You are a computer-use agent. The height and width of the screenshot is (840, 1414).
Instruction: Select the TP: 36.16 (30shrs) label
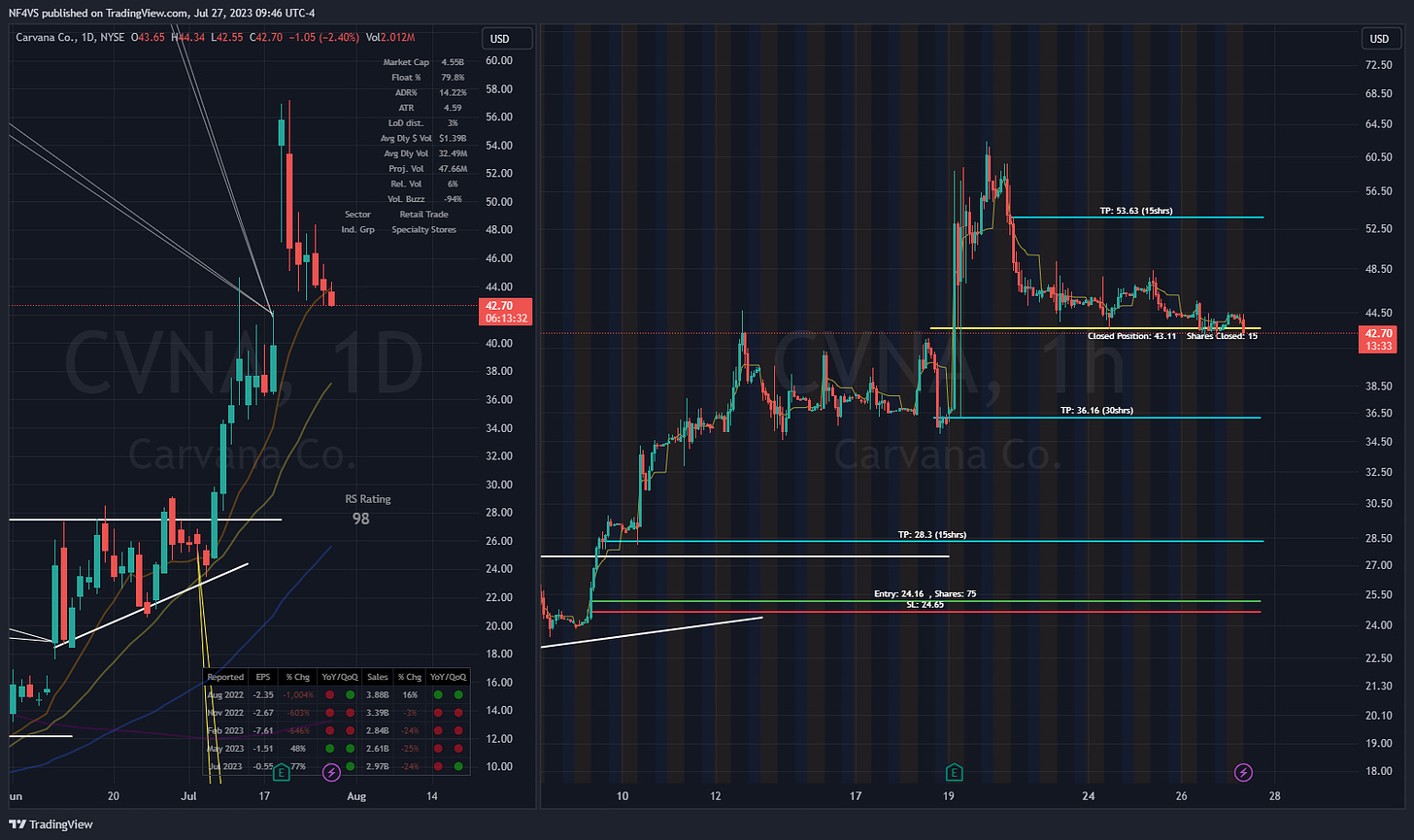click(x=1096, y=411)
